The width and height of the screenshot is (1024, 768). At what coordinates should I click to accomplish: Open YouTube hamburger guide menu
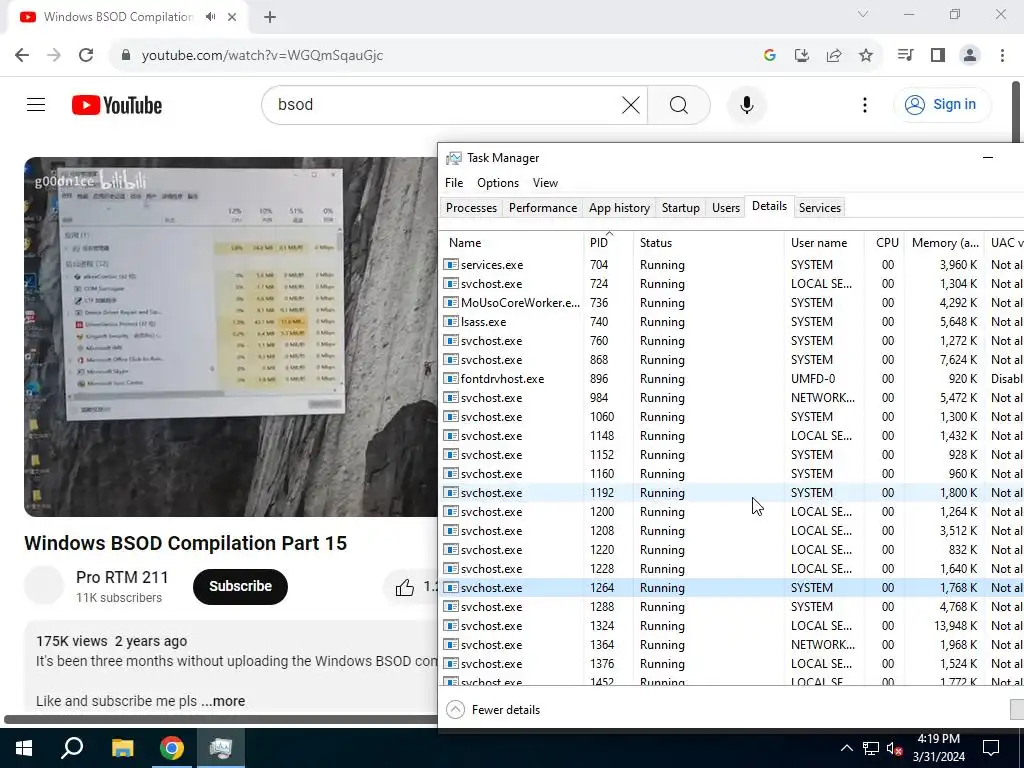[x=36, y=104]
